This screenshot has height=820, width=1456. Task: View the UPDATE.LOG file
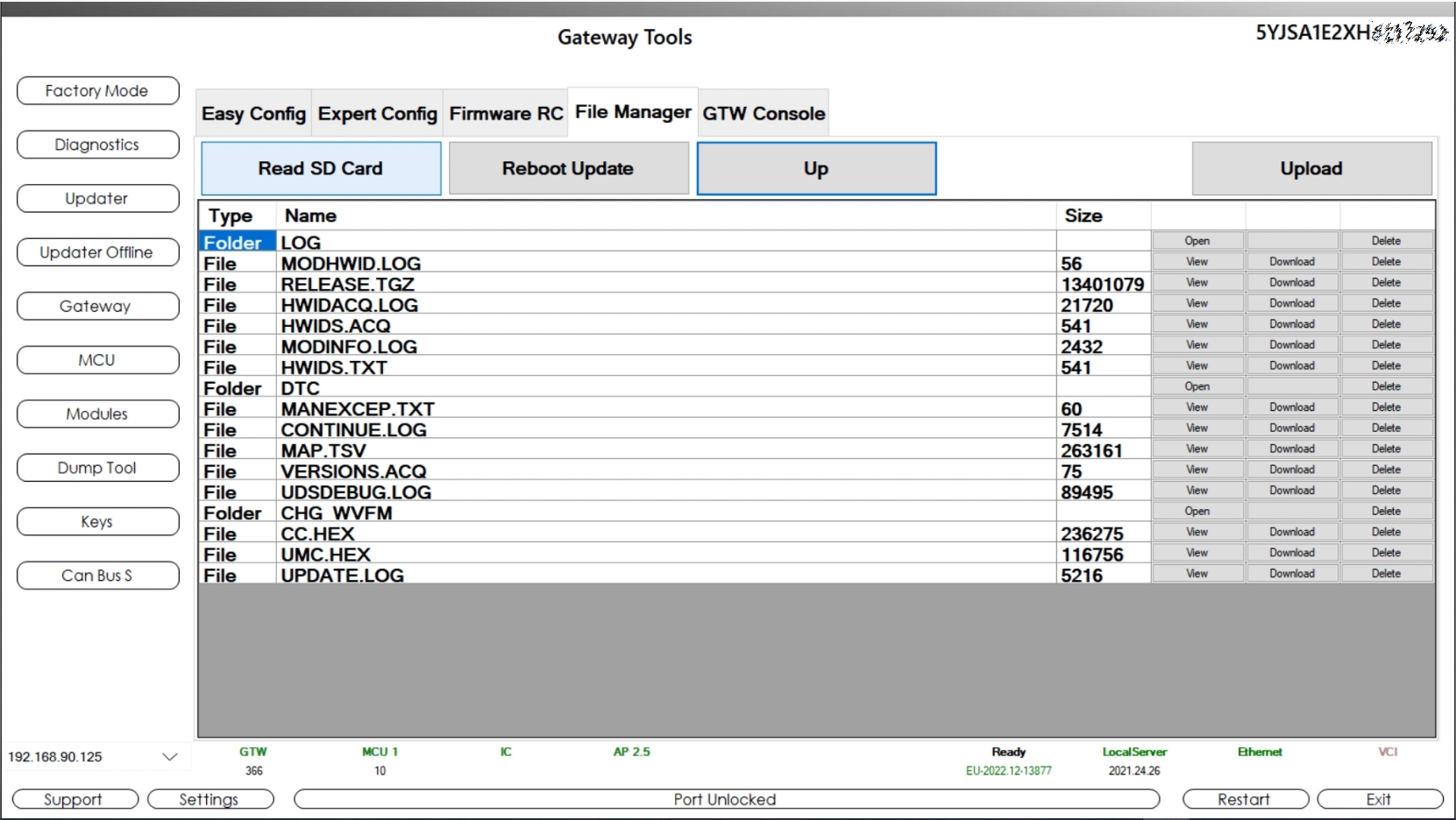coord(1197,574)
